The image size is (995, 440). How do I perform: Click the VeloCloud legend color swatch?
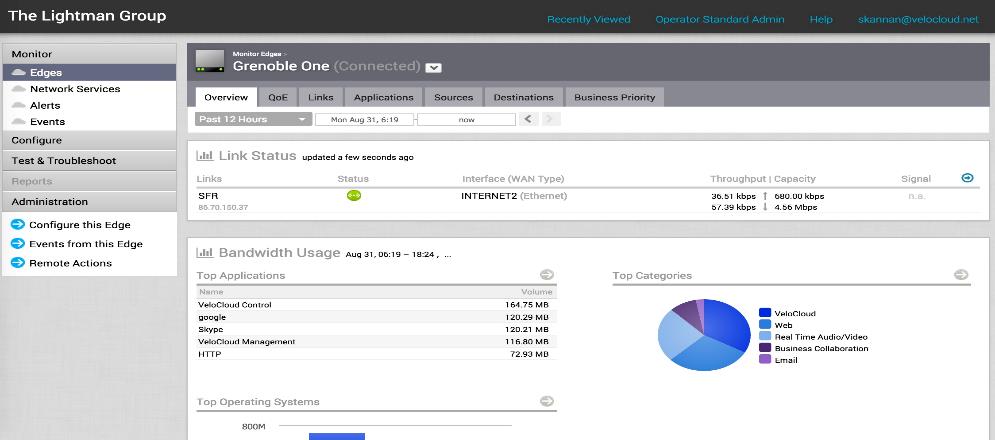pos(765,313)
